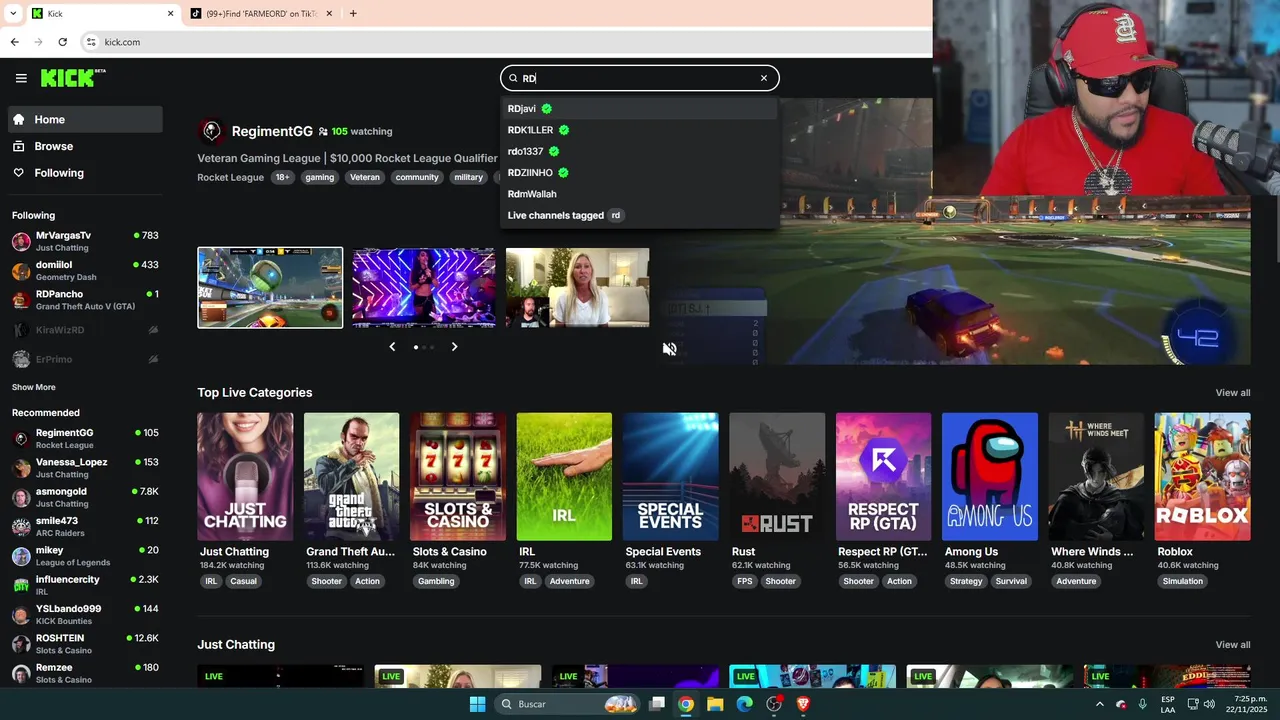Click the gaming tag chip
Image resolution: width=1280 pixels, height=720 pixels.
(320, 177)
